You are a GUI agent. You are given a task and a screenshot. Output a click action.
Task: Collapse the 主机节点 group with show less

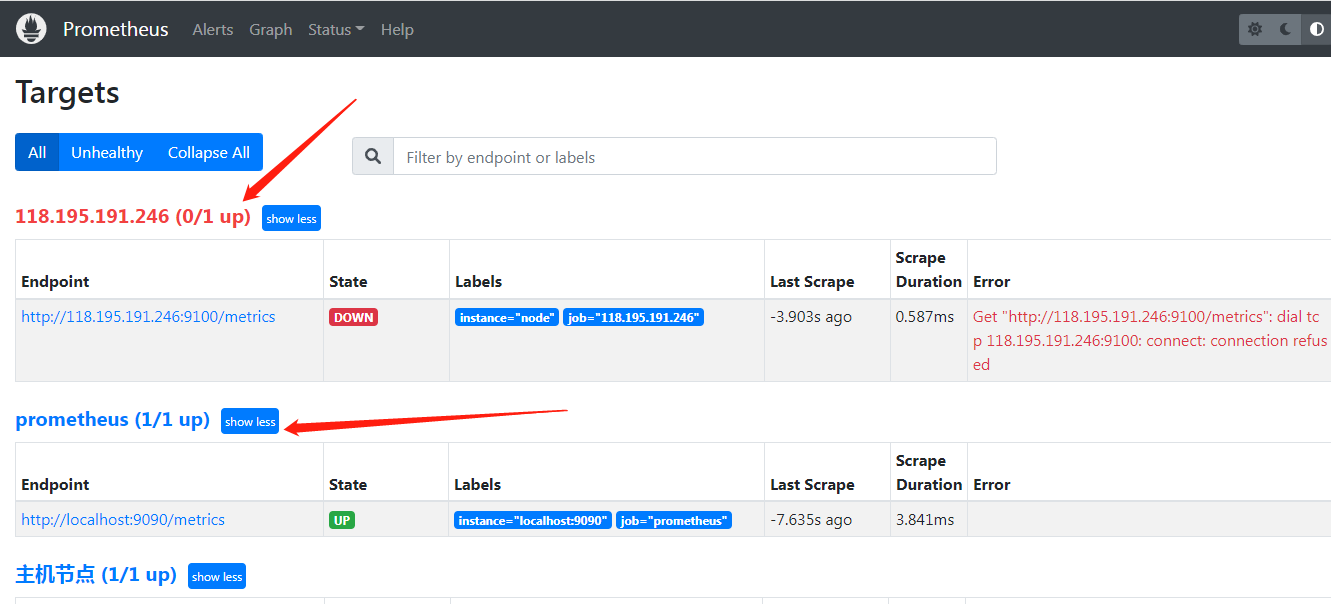(217, 576)
